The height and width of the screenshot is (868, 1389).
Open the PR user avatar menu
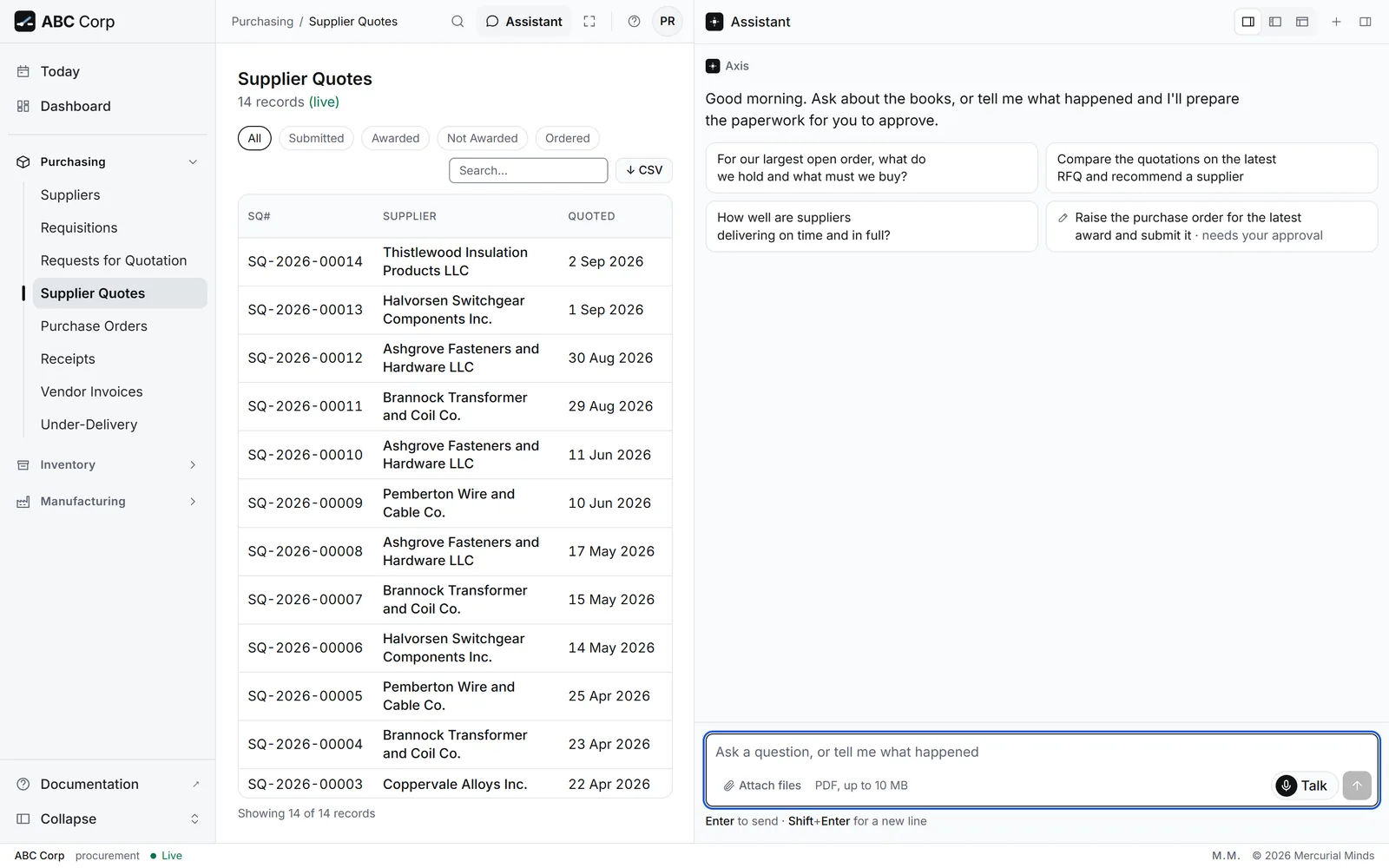click(x=668, y=22)
